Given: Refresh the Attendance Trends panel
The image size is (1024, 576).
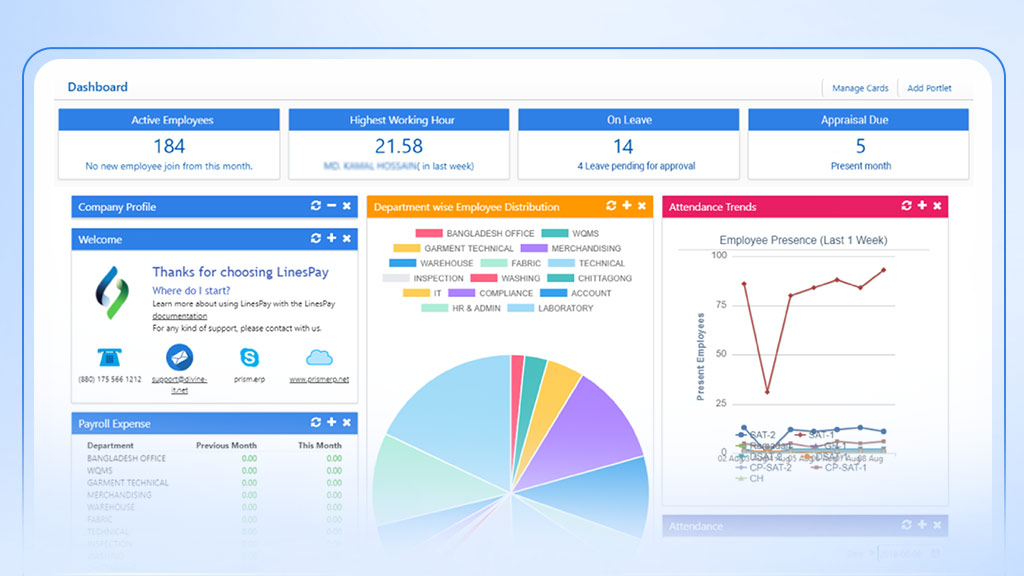Looking at the screenshot, I should click(906, 206).
